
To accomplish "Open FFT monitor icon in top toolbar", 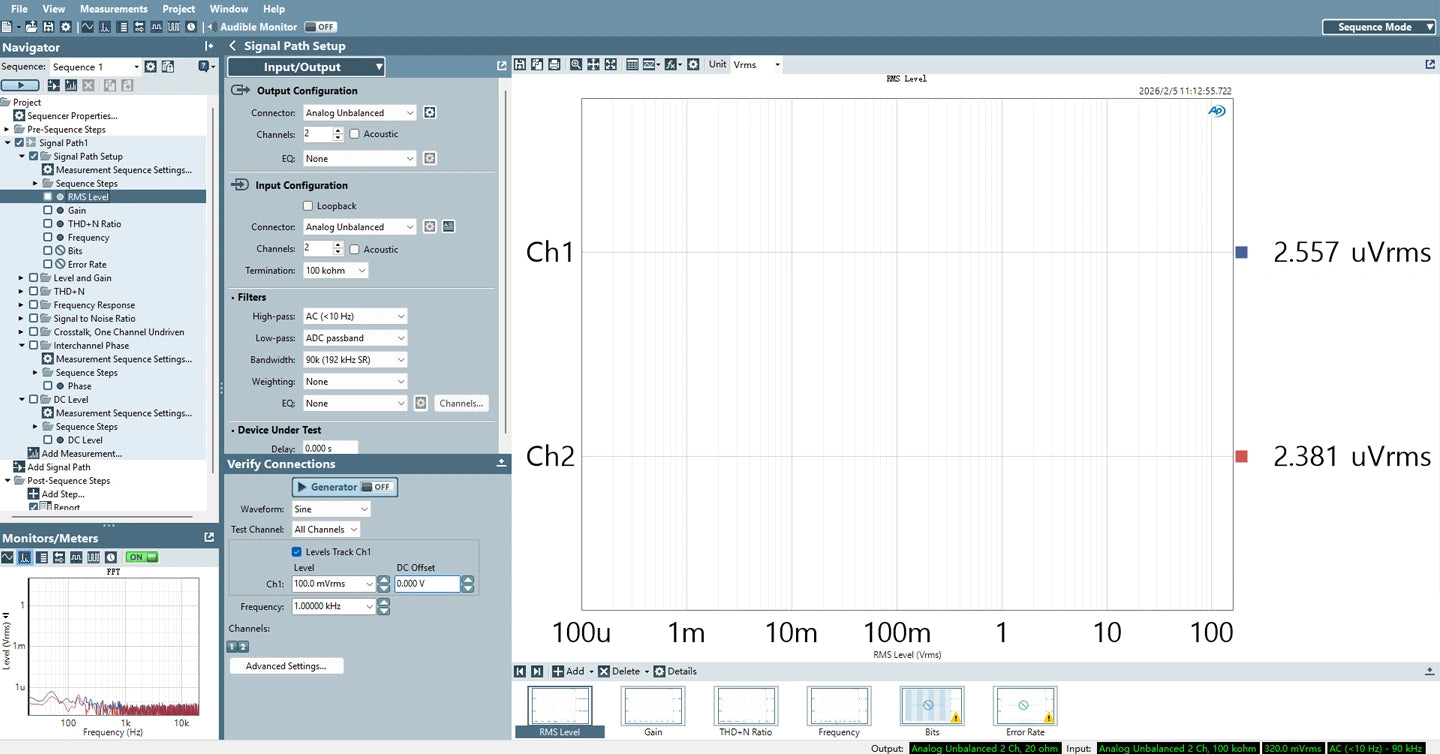I will pyautogui.click(x=105, y=27).
